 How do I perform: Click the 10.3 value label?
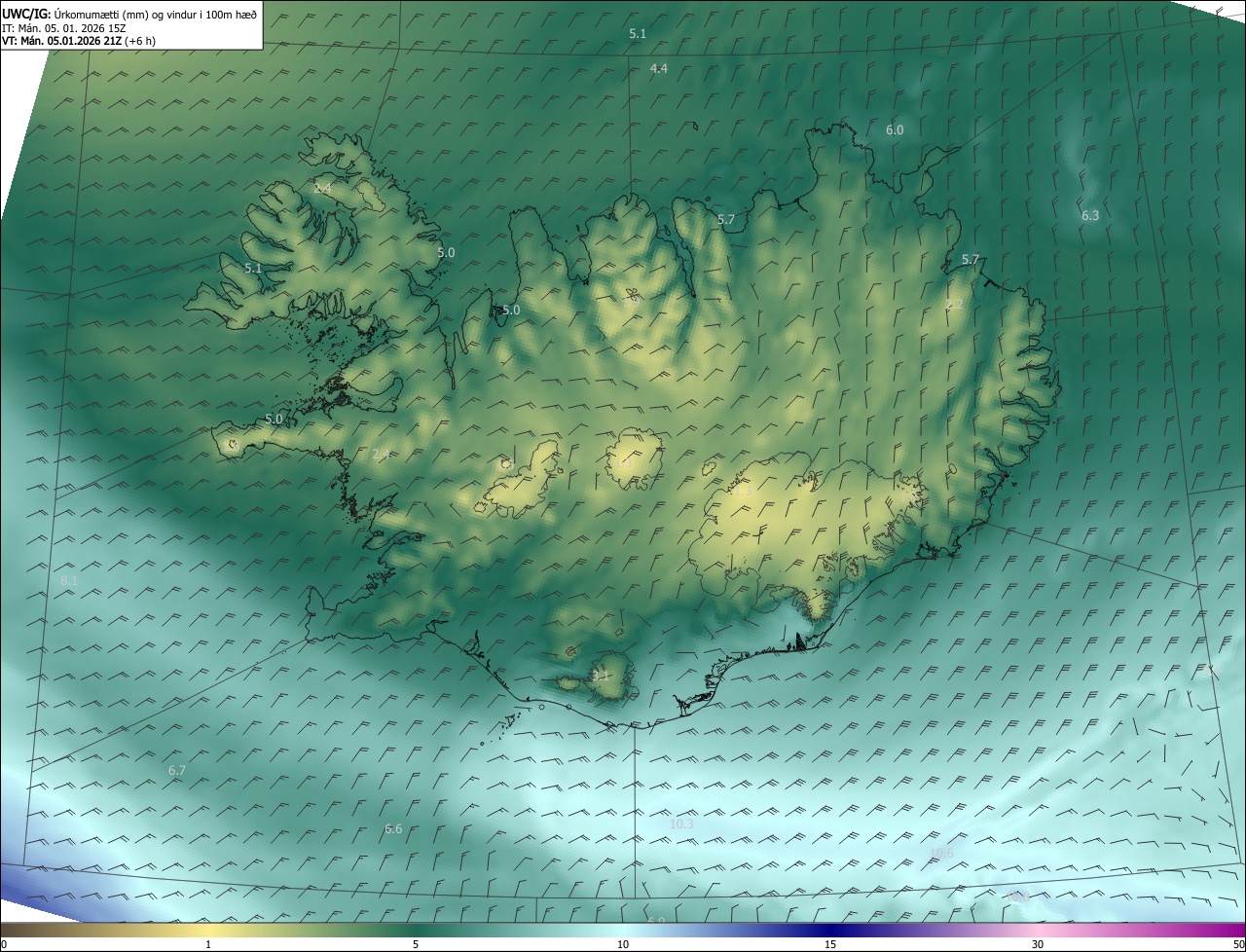click(681, 824)
